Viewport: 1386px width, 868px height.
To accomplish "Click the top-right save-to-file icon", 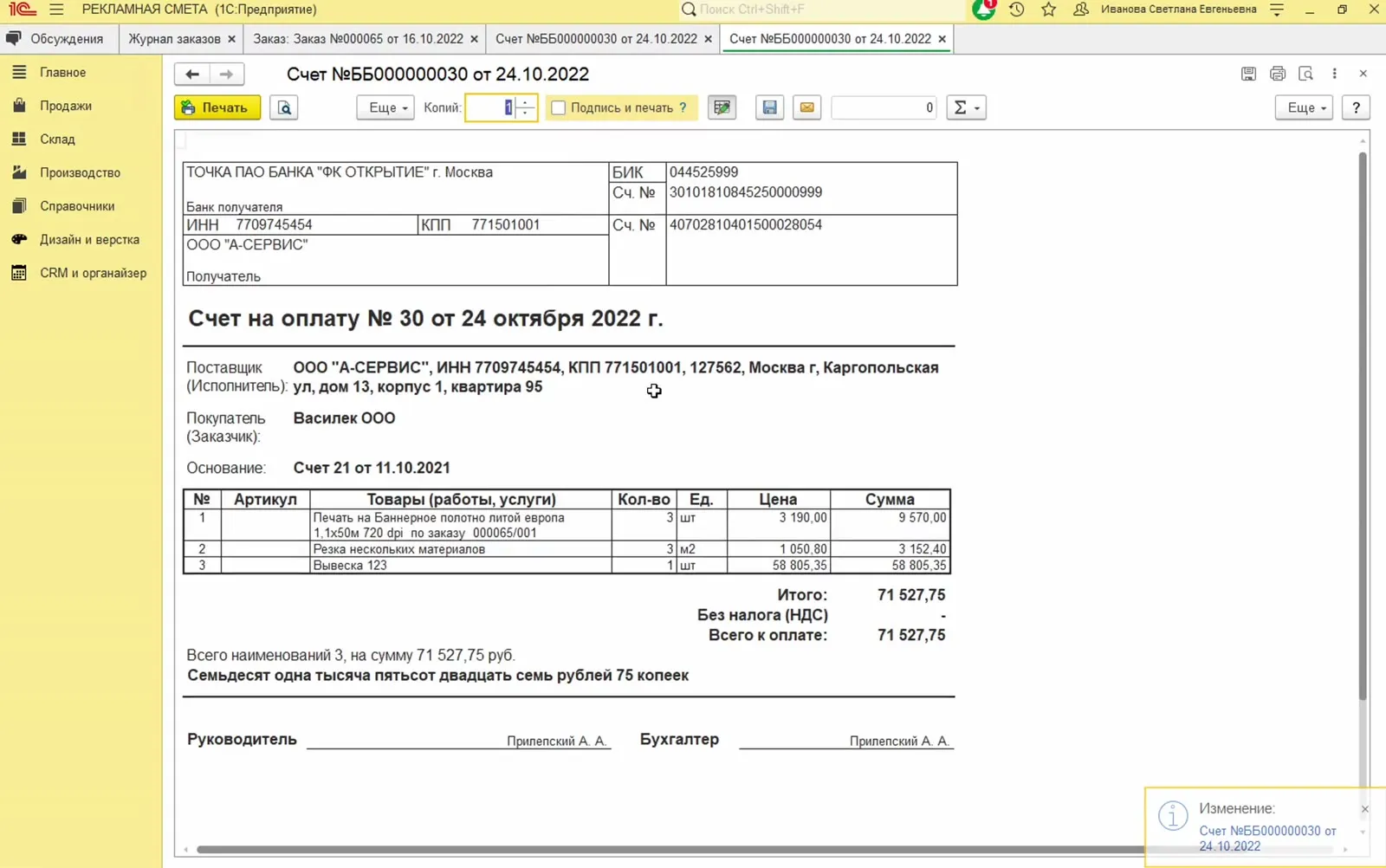I will click(x=1248, y=74).
